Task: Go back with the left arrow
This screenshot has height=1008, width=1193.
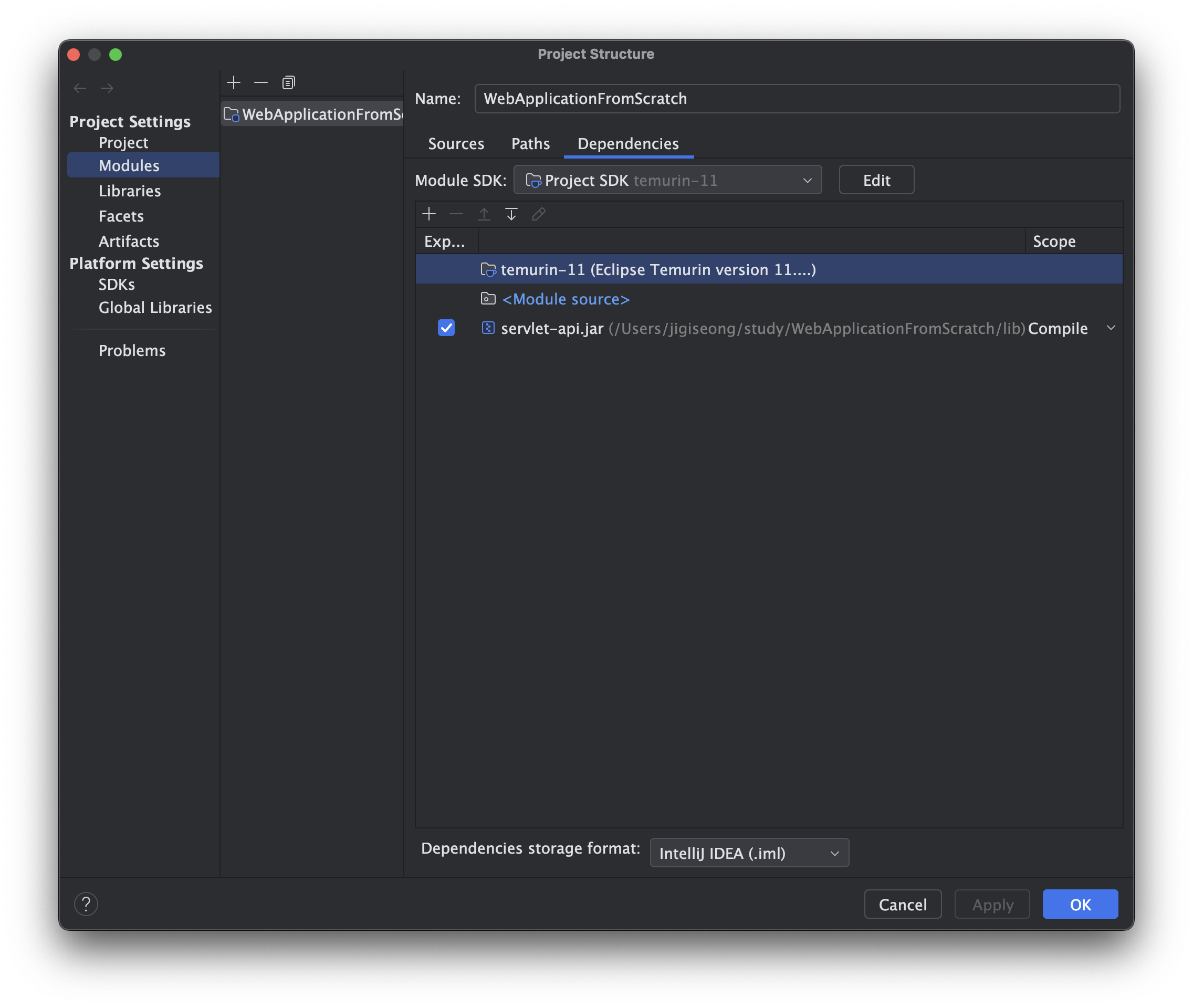Action: (x=80, y=88)
